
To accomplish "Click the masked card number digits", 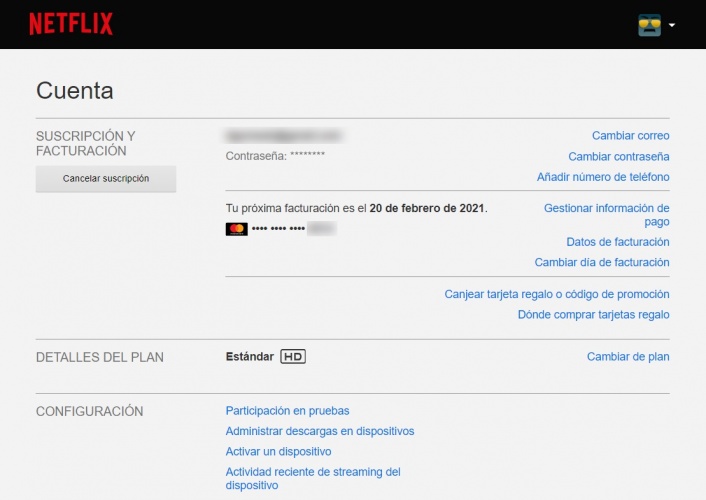I will tap(294, 229).
